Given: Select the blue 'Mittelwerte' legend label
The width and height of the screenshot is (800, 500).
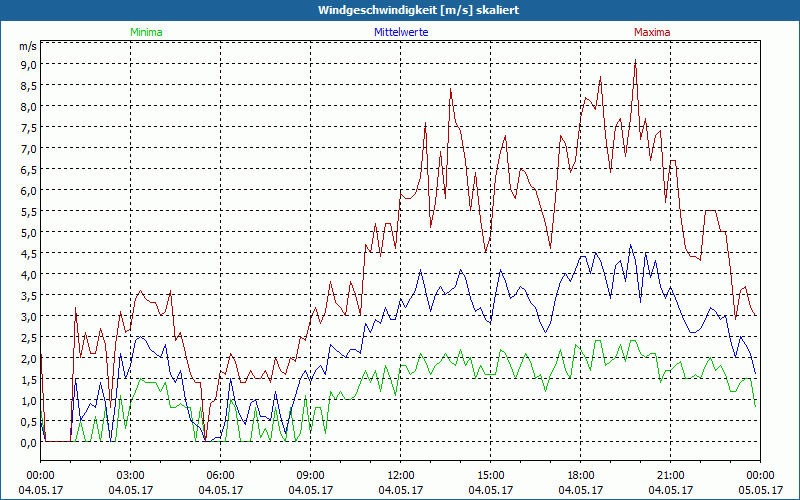Looking at the screenshot, I should point(401,32).
